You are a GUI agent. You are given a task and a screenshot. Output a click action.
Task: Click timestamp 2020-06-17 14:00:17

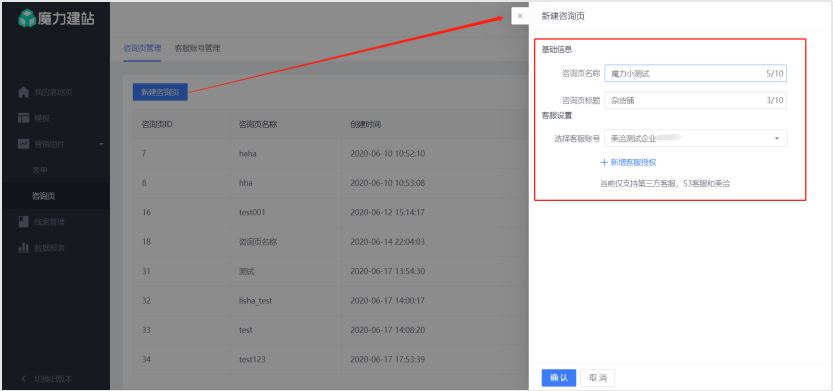coord(387,301)
